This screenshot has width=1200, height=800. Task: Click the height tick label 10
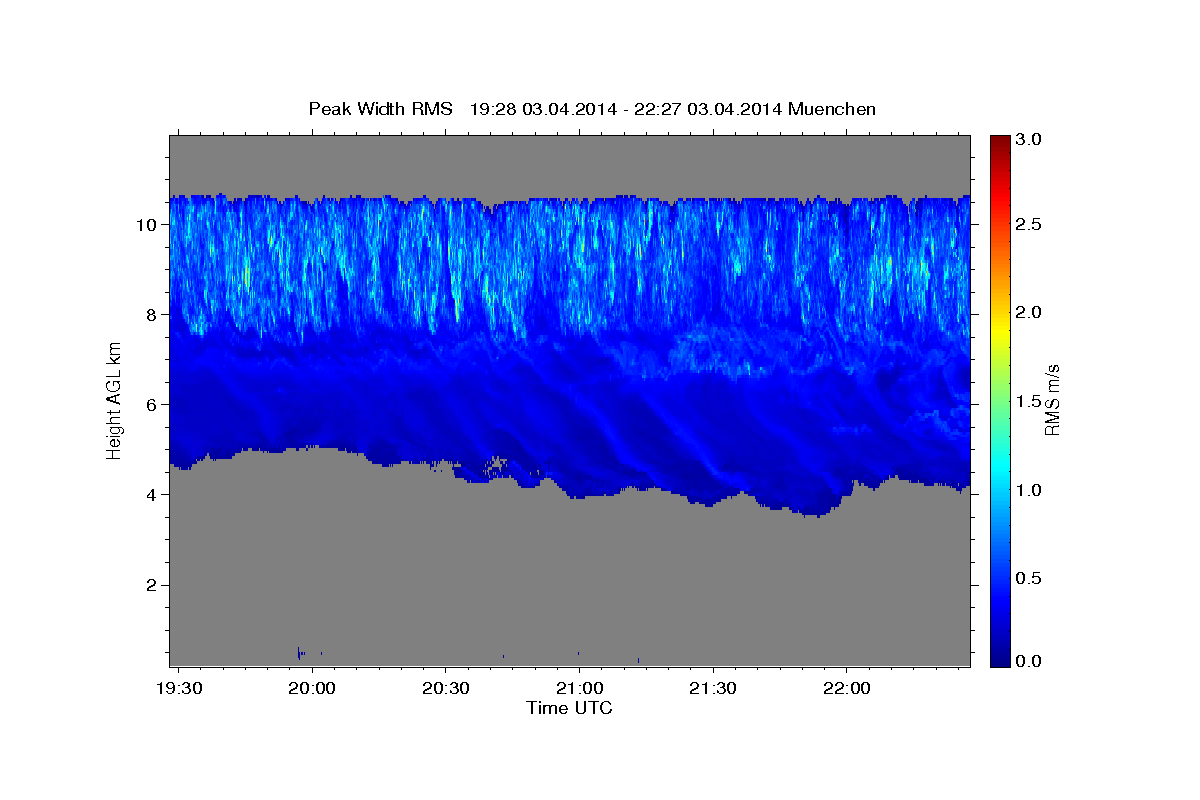(x=147, y=224)
